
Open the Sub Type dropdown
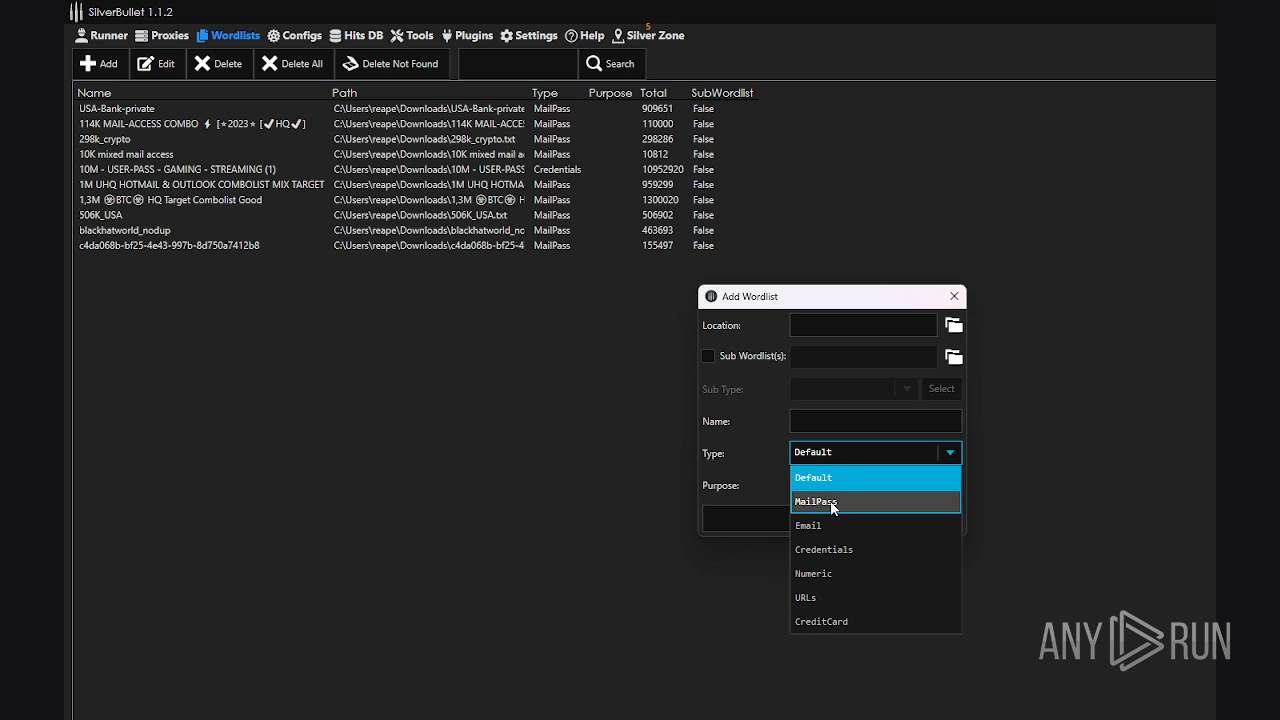coord(854,389)
